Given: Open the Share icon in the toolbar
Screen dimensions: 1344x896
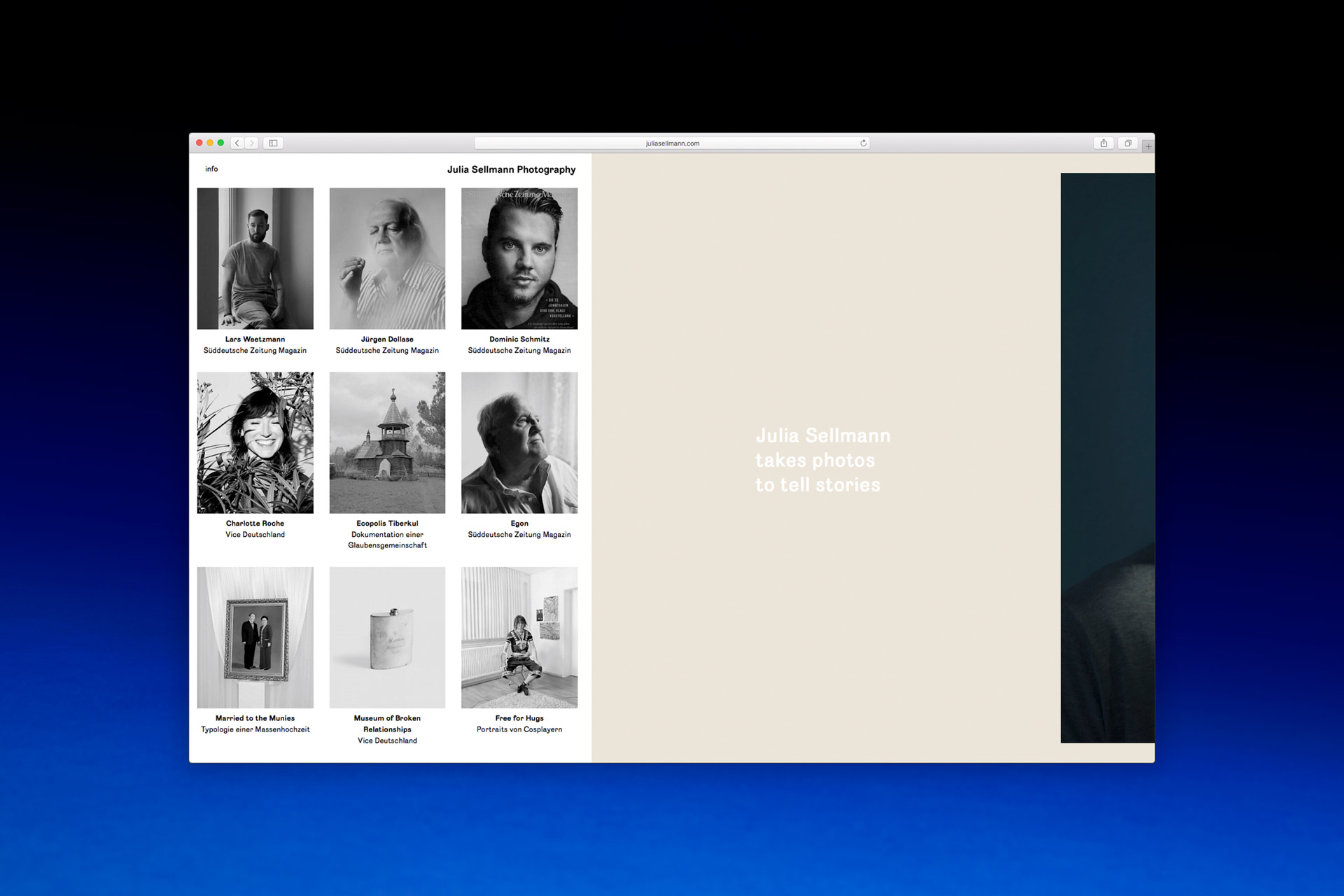Looking at the screenshot, I should pos(1103,143).
